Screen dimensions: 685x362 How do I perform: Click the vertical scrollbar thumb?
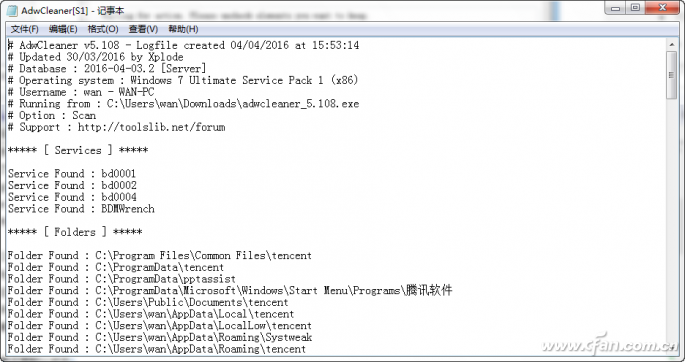(671, 74)
